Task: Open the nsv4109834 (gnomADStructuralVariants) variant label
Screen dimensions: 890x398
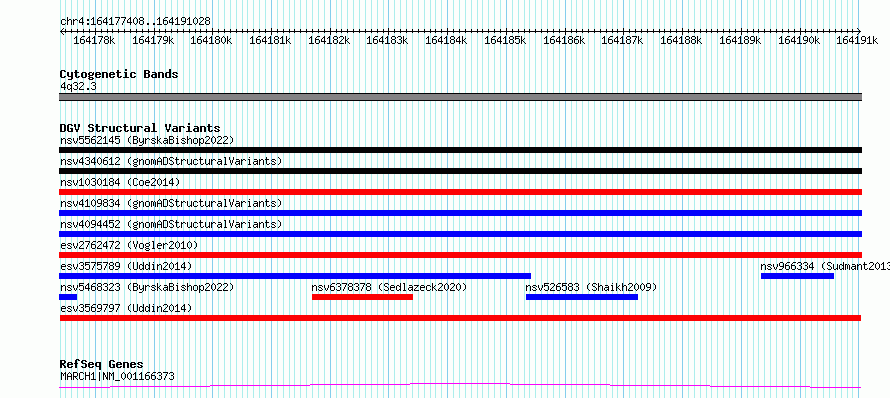Action: (171, 203)
